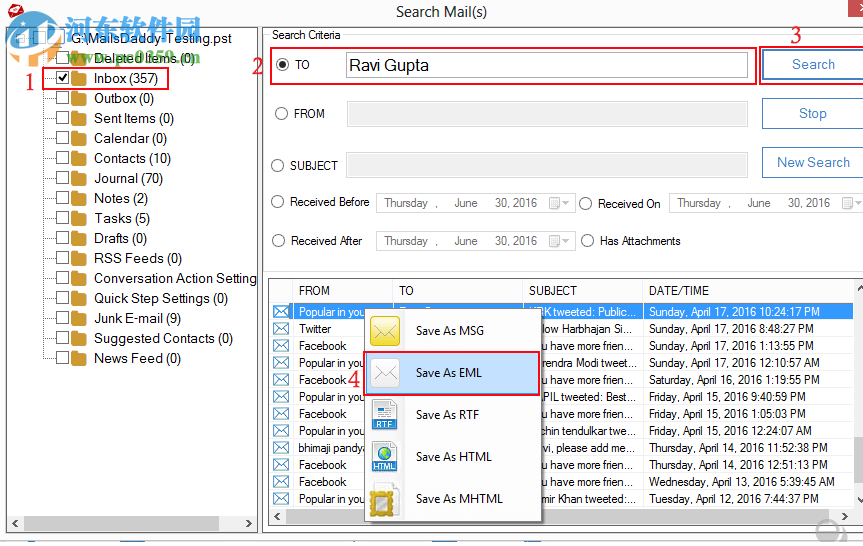863x546 pixels.
Task: Check the Outbox (0) checkbox
Action: coord(63,98)
